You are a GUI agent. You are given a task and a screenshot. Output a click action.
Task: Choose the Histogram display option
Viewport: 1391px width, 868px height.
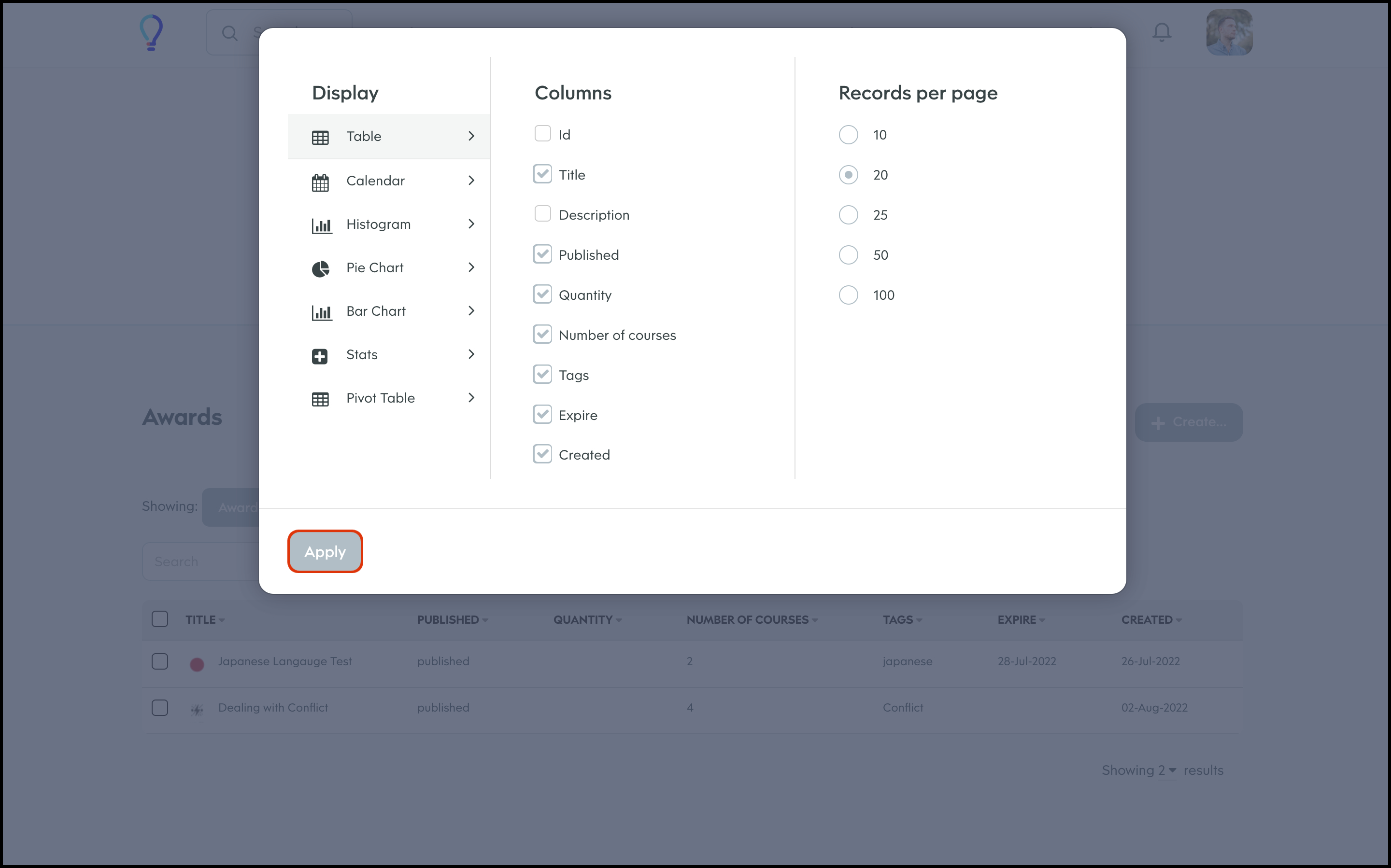378,224
